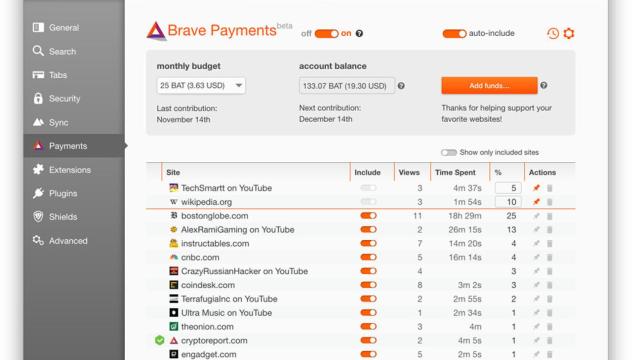Image resolution: width=640 pixels, height=360 pixels.
Task: Toggle include for wikipedia.org
Action: (368, 202)
